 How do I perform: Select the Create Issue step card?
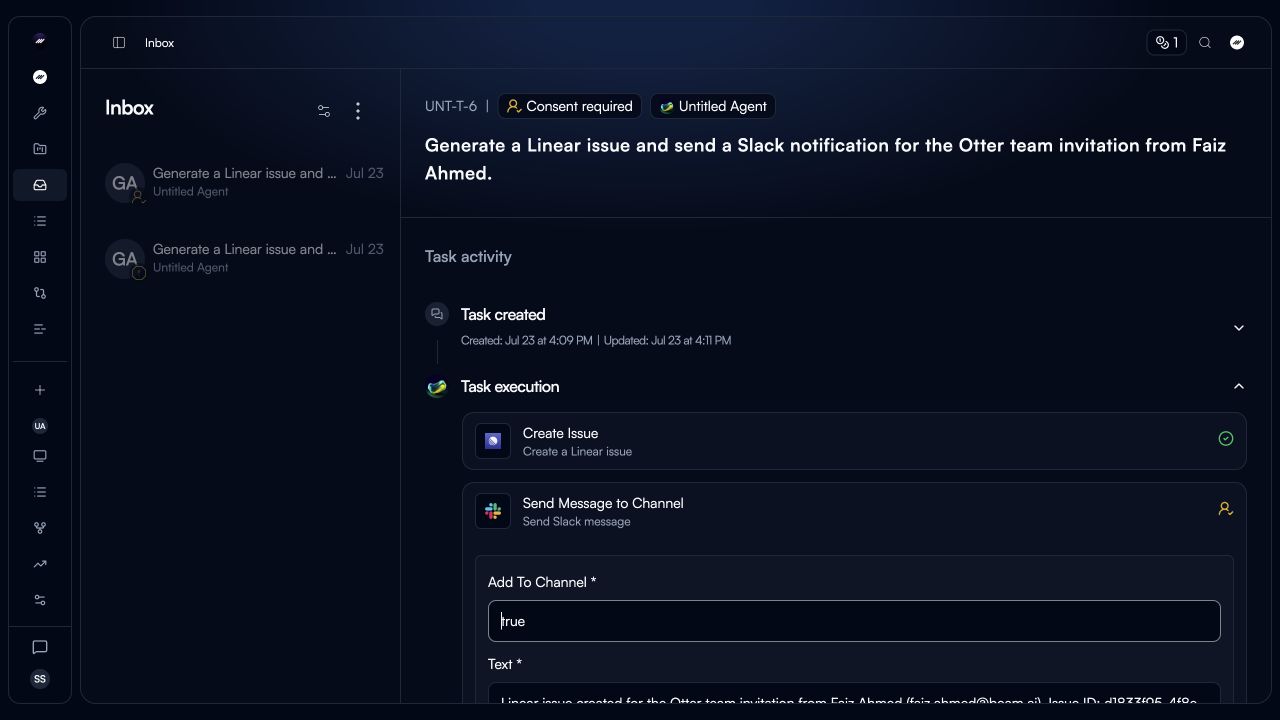click(854, 441)
